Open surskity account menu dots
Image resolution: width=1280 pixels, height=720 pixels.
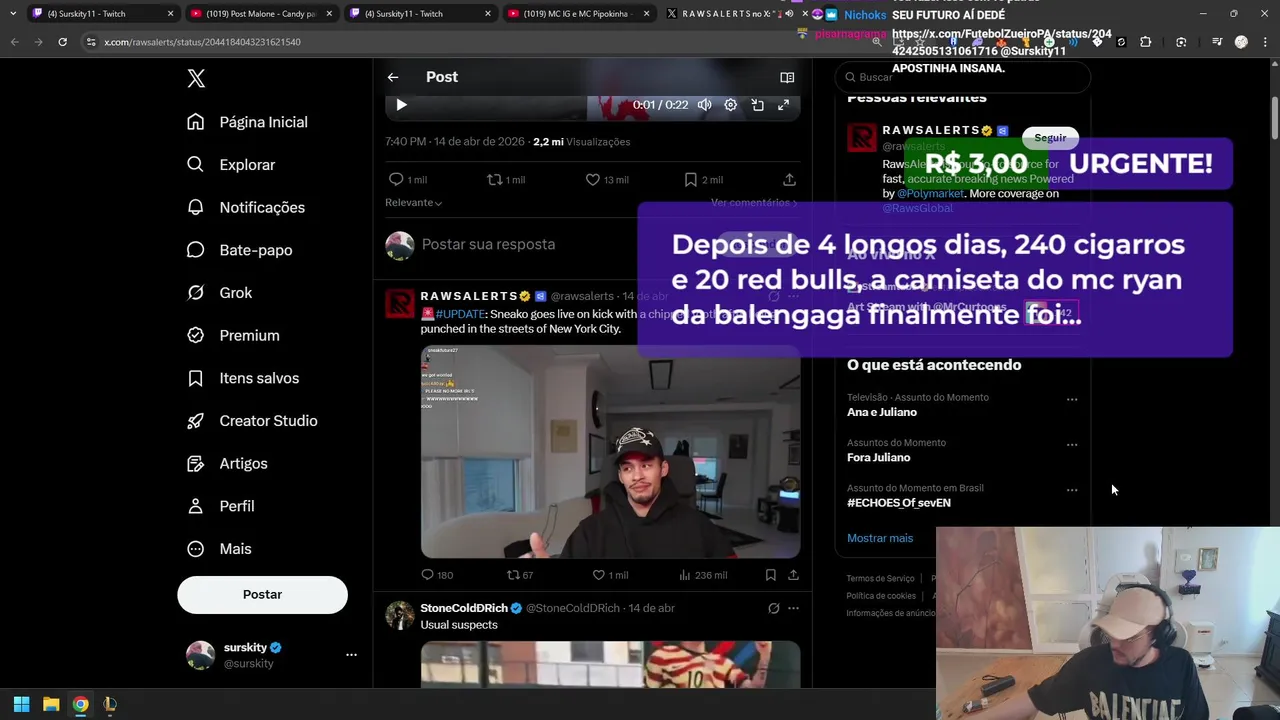coord(351,655)
